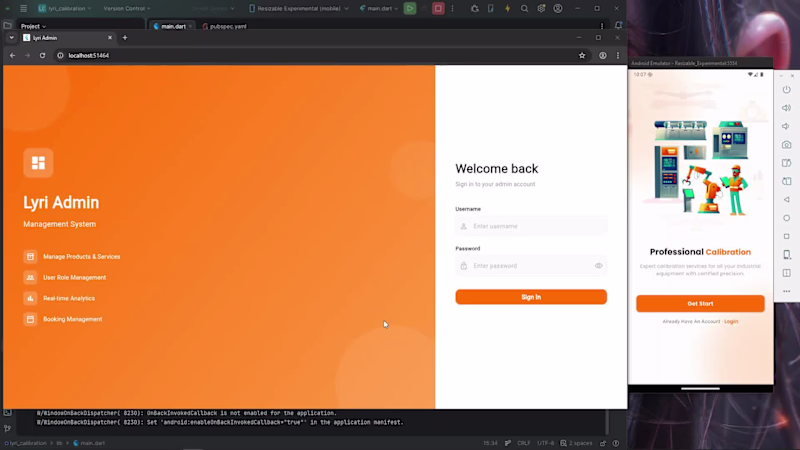Close the main.dart editor tab
The height and width of the screenshot is (450, 800).
190,26
